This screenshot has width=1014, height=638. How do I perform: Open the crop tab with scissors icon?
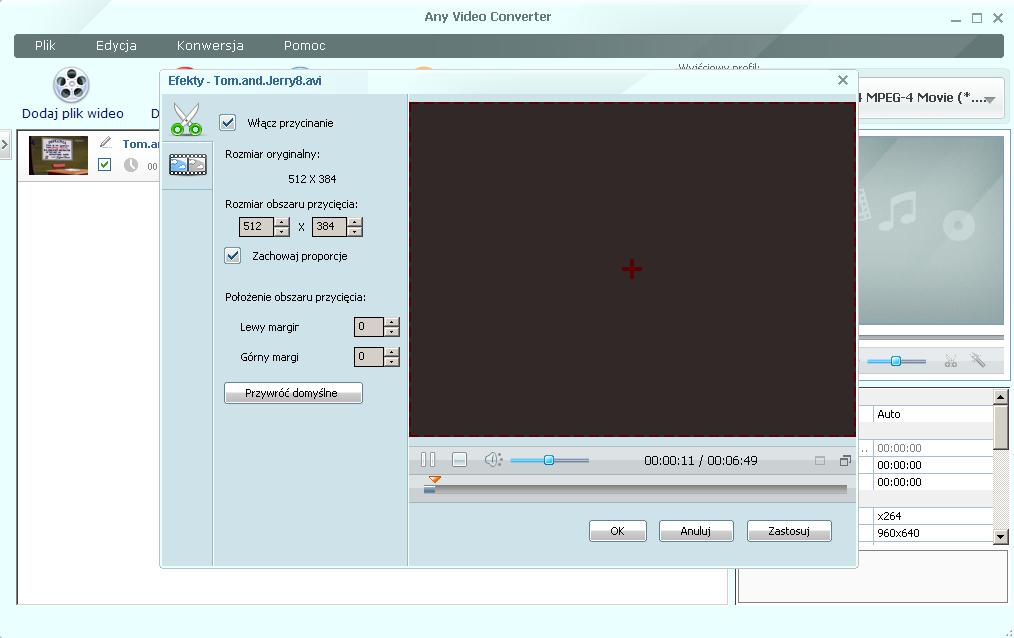pos(186,119)
